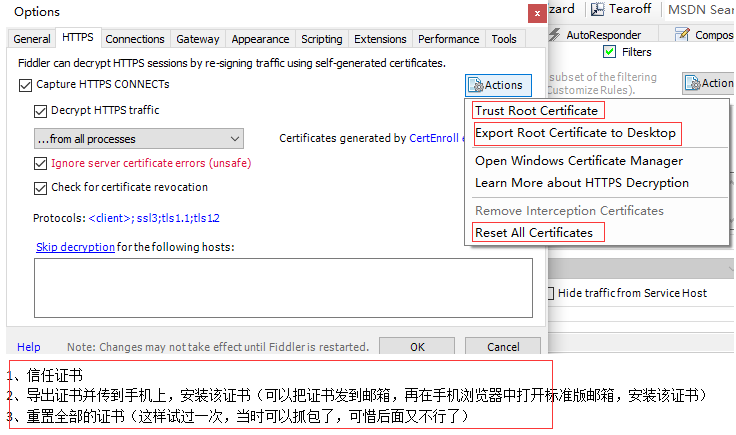Click the Skip decryption link
The height and width of the screenshot is (435, 736).
(x=75, y=247)
